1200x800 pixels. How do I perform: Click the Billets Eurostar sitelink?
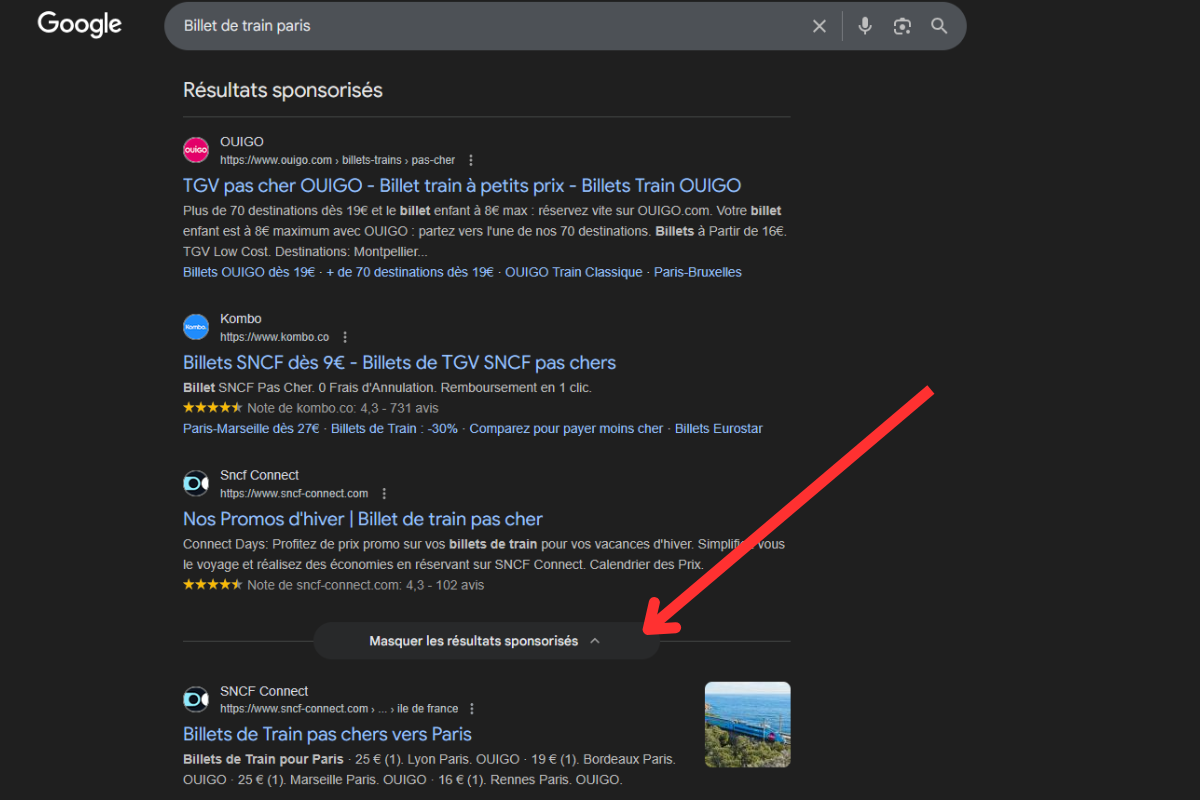(718, 429)
